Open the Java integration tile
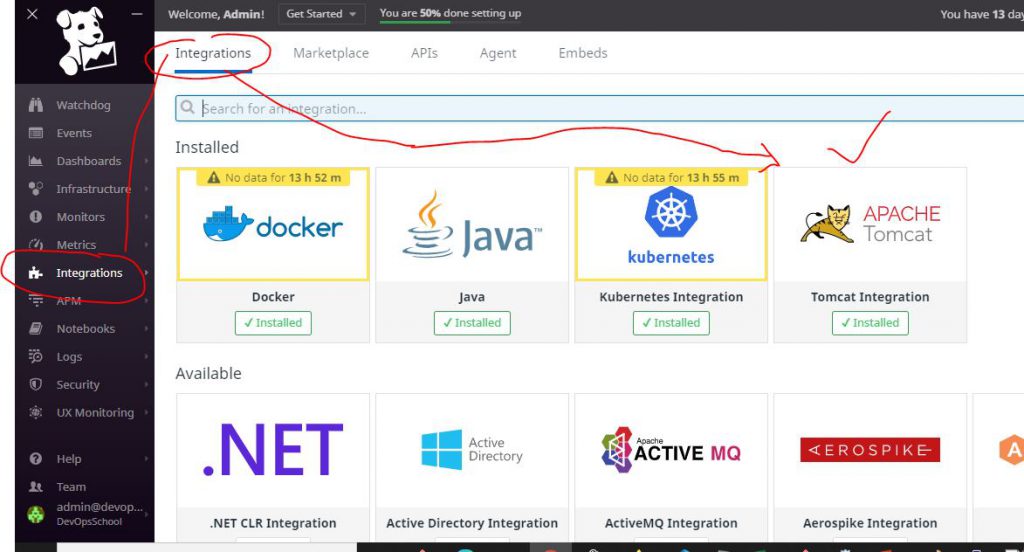1024x552 pixels. point(472,232)
